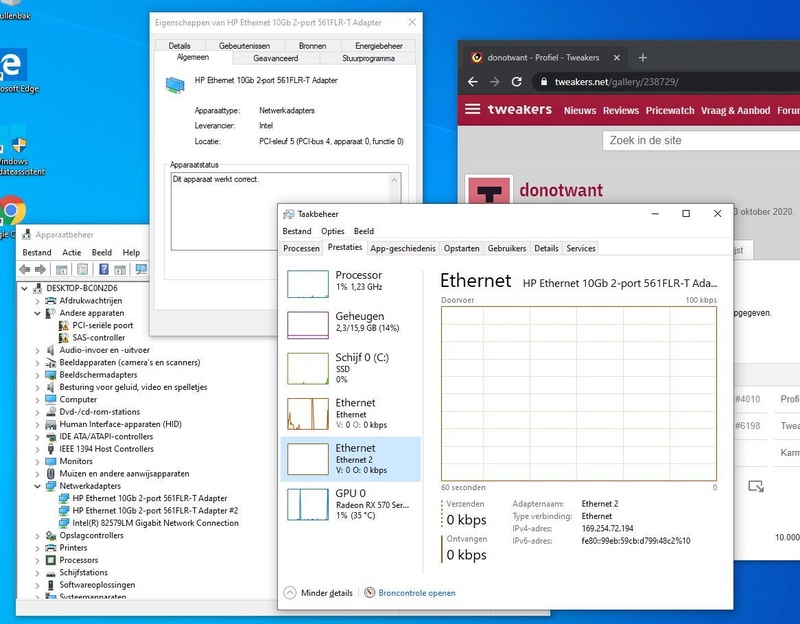Open the Actie menu in Apparaatbeheer
800x624 pixels.
point(71,252)
